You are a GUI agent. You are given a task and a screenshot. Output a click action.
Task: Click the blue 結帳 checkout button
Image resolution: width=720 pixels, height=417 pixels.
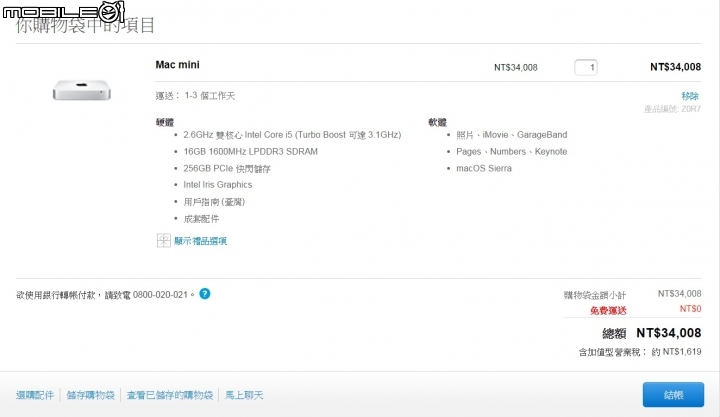click(673, 394)
